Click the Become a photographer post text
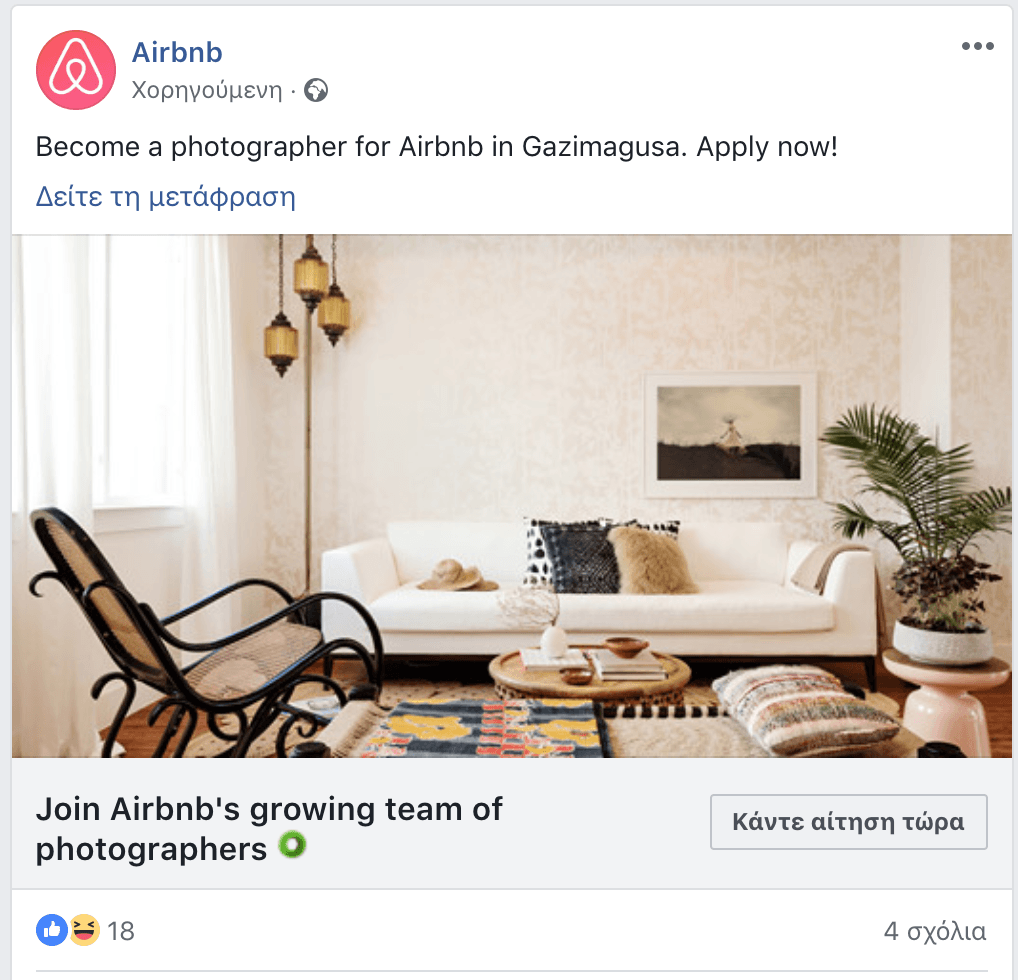 coord(436,147)
